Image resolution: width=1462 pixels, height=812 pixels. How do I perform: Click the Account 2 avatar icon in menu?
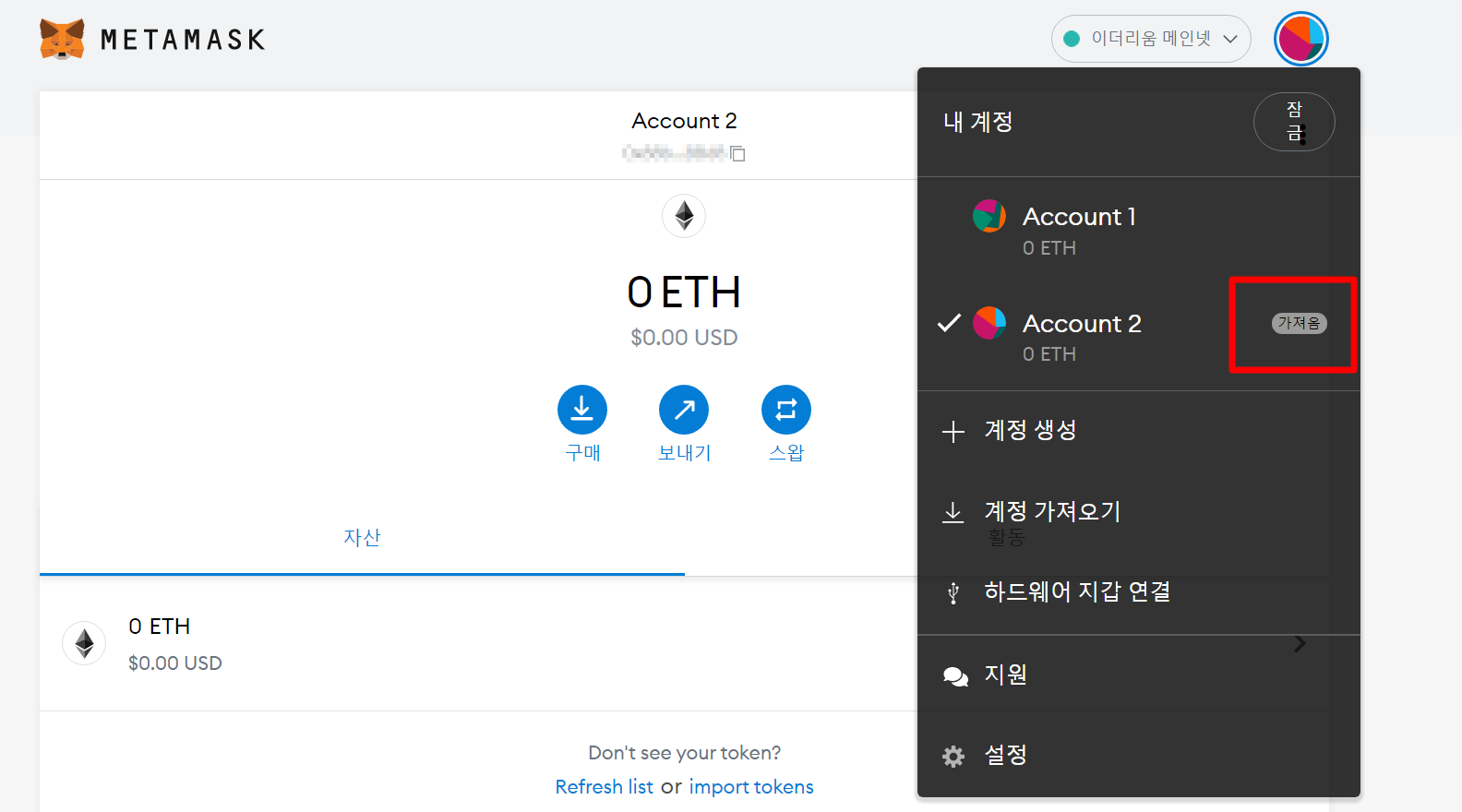pos(989,323)
